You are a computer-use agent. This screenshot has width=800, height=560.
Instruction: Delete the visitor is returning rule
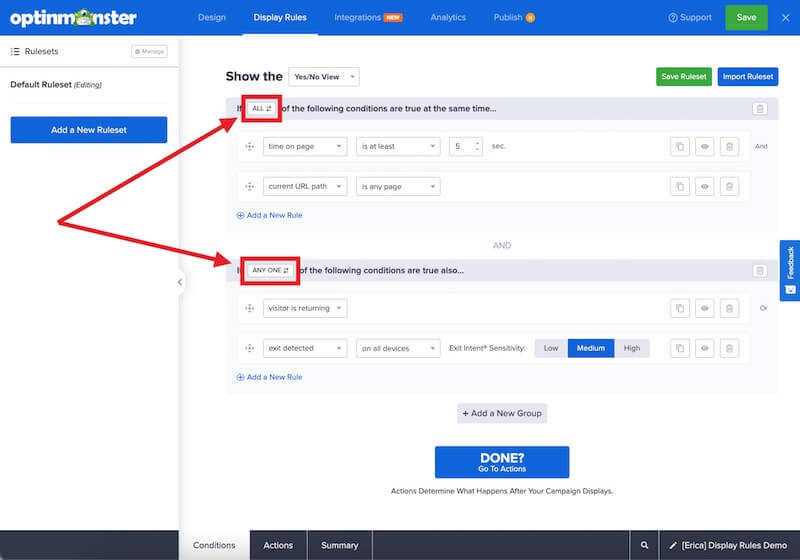point(730,309)
